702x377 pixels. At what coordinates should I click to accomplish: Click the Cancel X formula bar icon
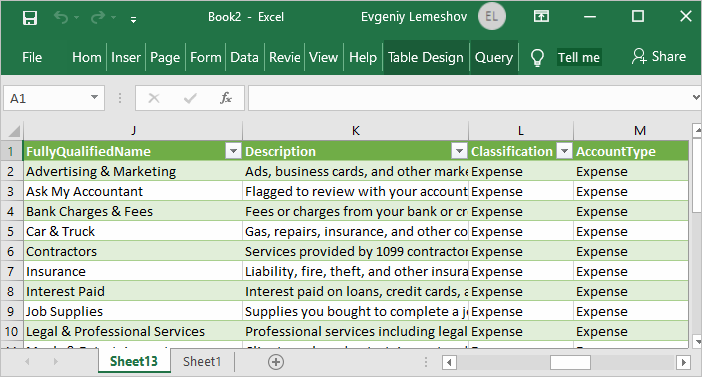tap(154, 98)
